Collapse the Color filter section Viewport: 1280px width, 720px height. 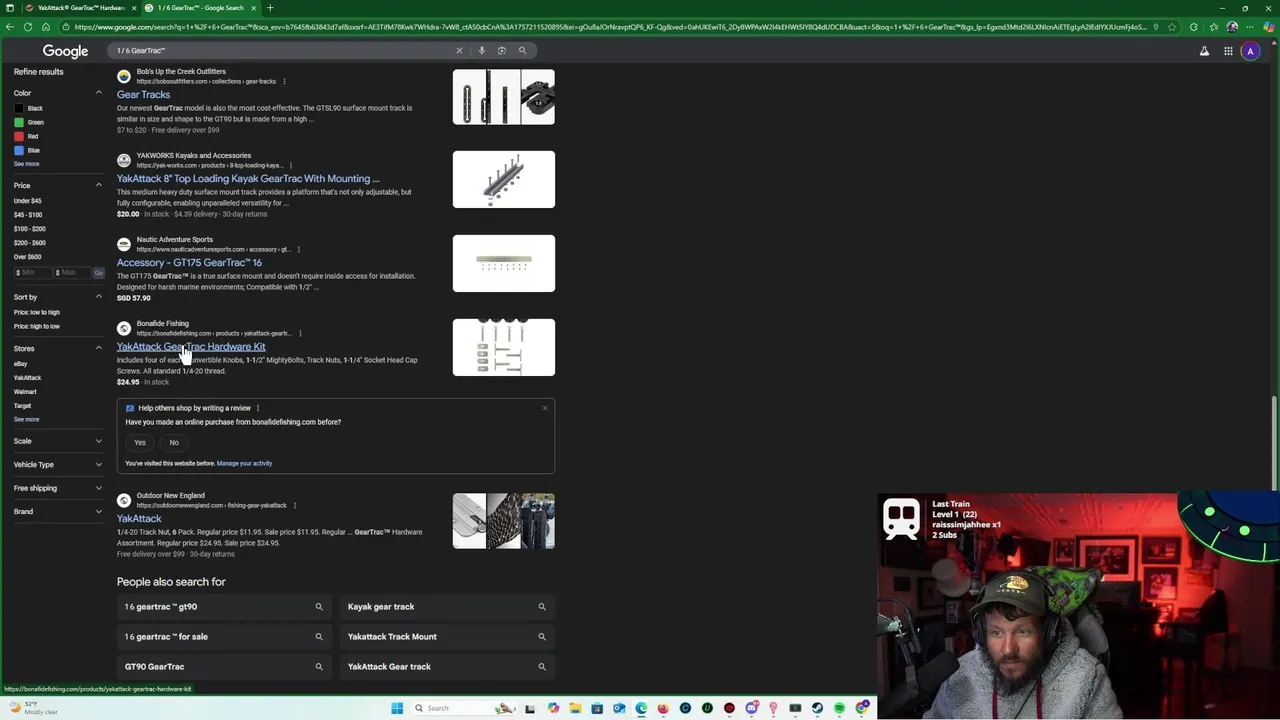(98, 93)
